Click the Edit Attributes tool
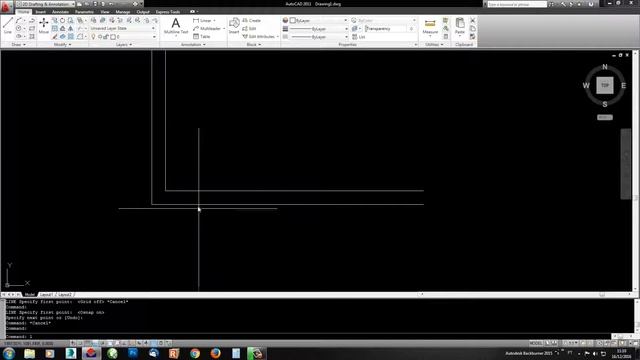This screenshot has height=360, width=640. tap(259, 36)
